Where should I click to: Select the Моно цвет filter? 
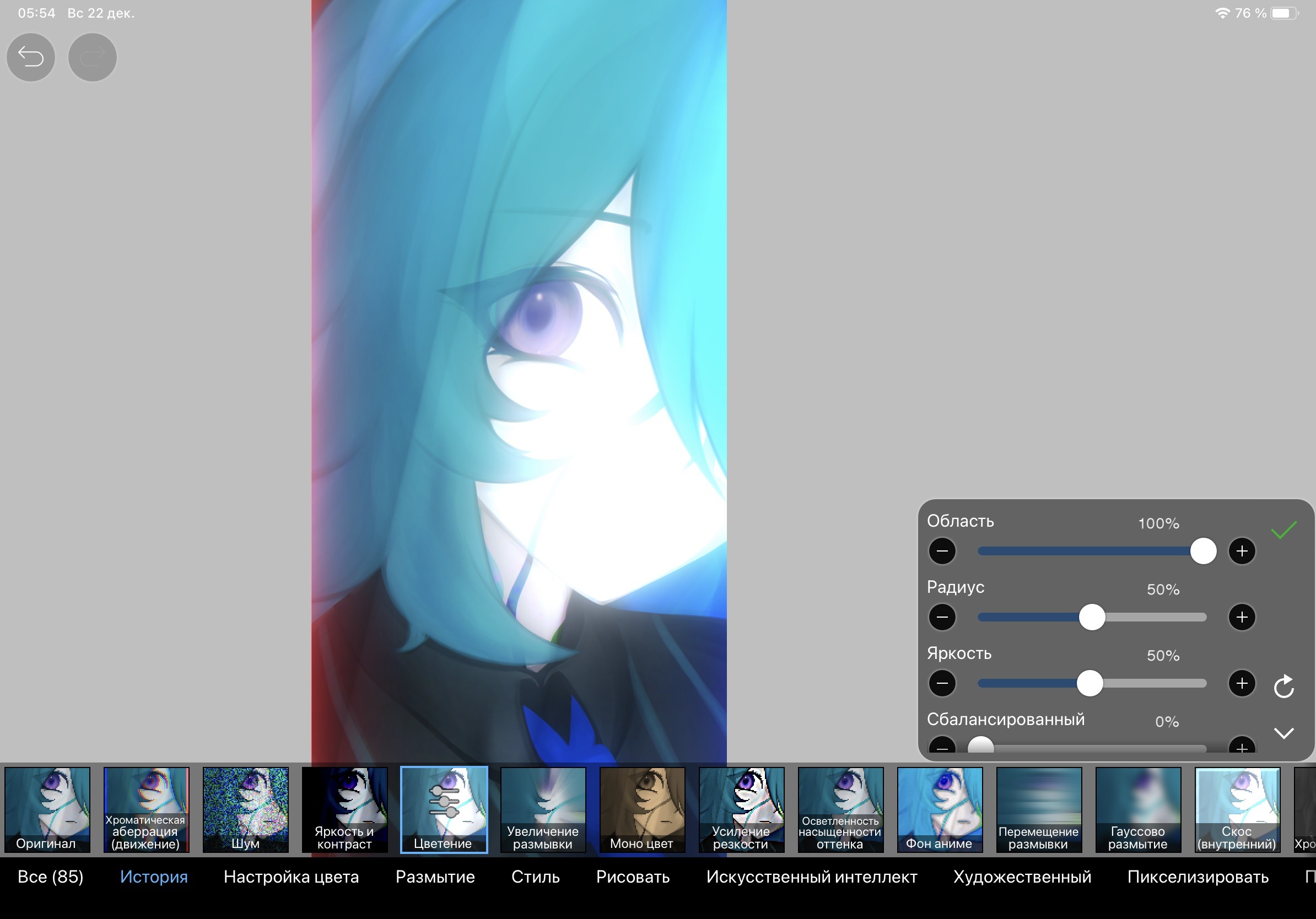(642, 809)
